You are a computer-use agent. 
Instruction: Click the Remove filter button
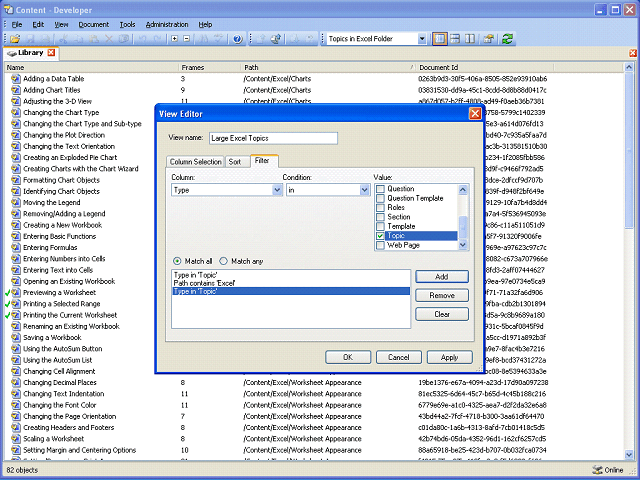(x=442, y=296)
